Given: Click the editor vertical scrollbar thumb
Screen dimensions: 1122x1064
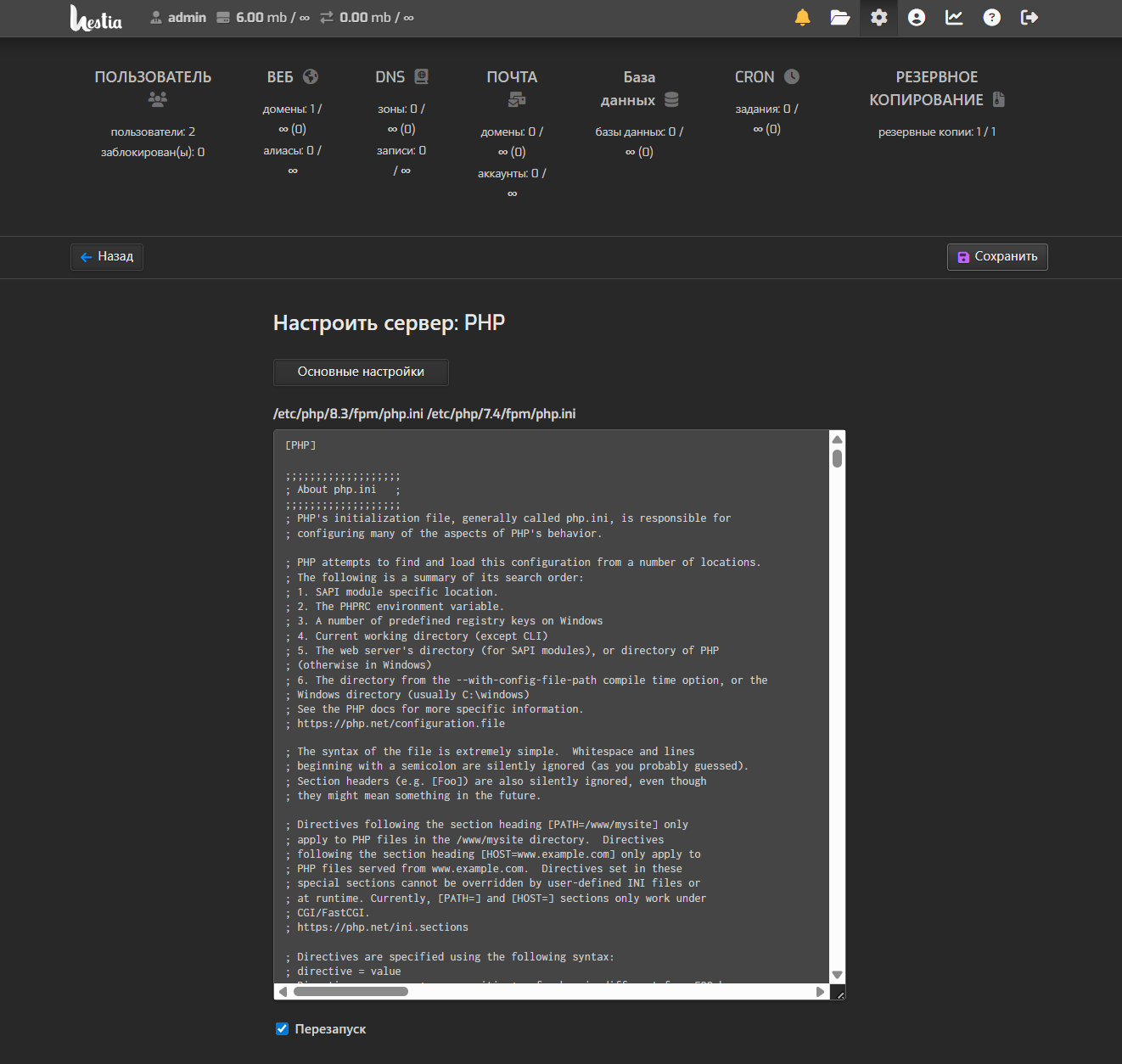Looking at the screenshot, I should (x=838, y=458).
